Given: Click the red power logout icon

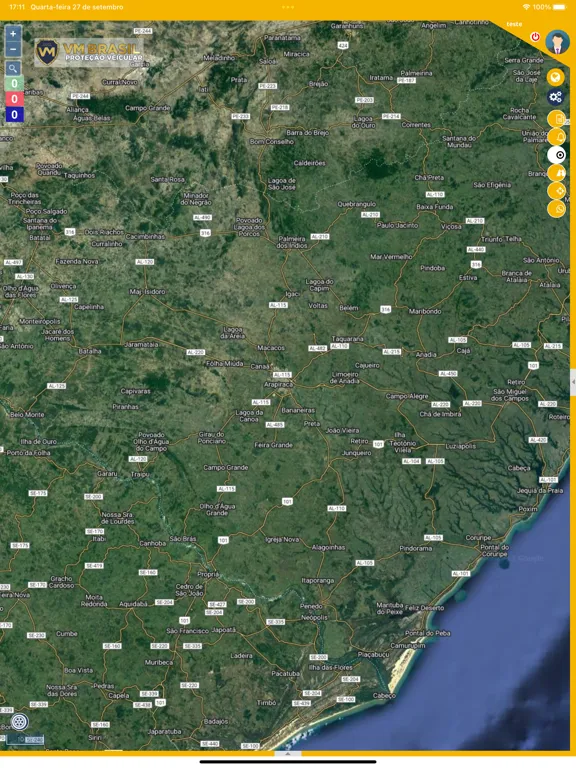Looking at the screenshot, I should 535,37.
